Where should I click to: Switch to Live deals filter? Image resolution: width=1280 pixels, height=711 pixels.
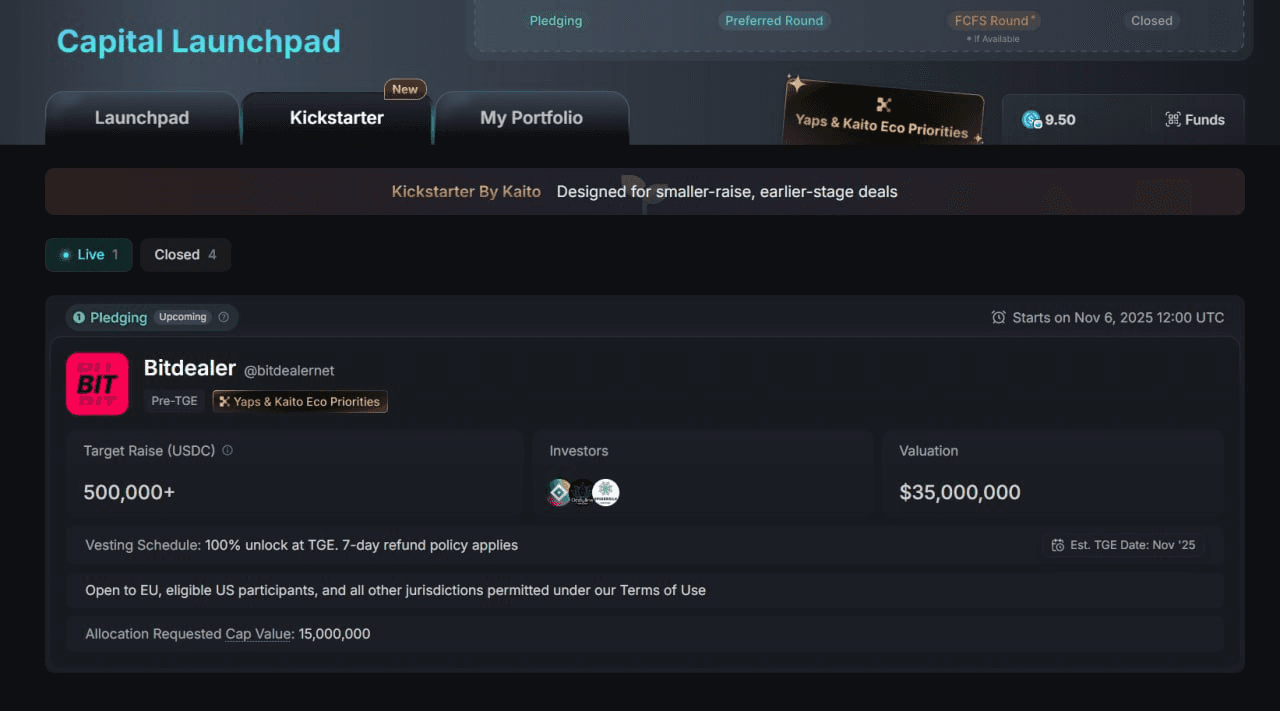(x=88, y=255)
